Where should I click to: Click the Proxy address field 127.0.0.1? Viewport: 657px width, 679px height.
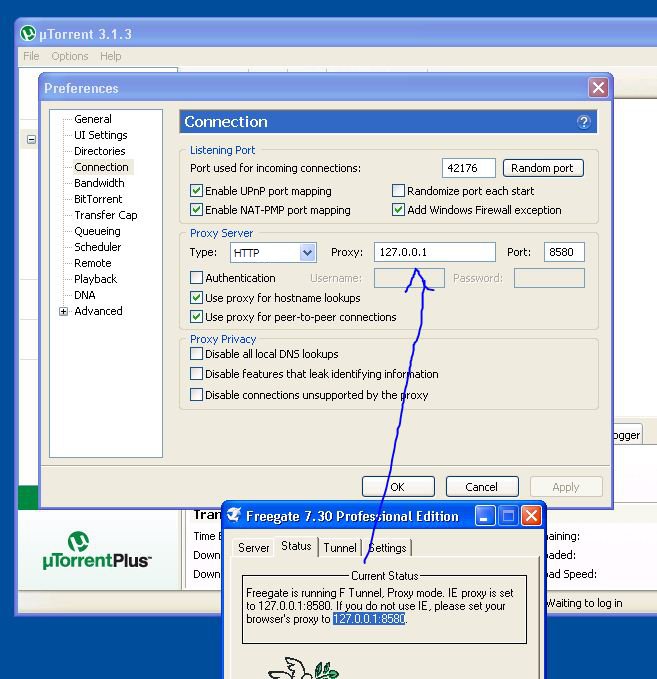click(x=434, y=252)
